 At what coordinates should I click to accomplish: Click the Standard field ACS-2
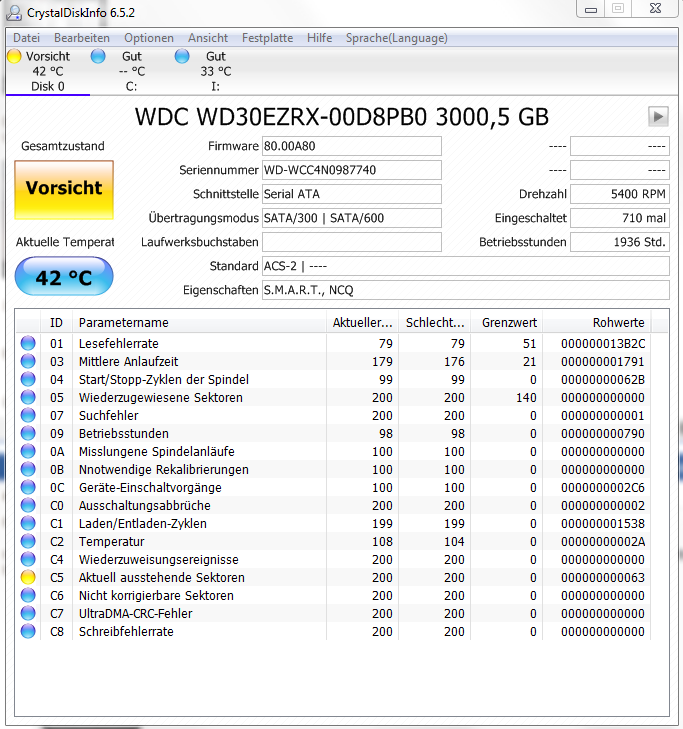(x=466, y=266)
